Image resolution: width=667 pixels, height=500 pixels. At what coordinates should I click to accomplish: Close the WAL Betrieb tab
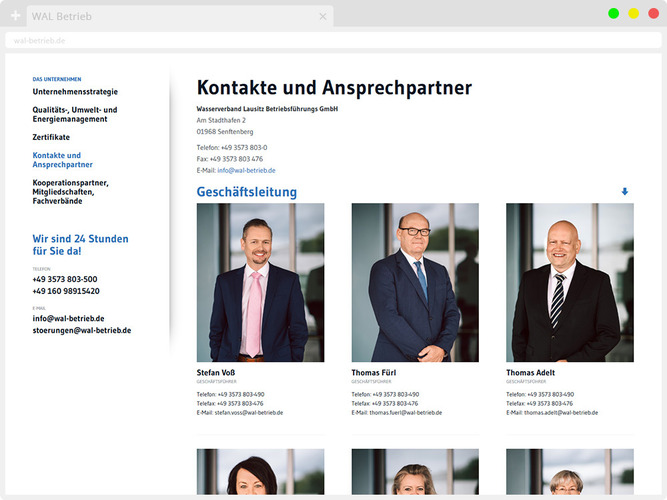[x=322, y=16]
